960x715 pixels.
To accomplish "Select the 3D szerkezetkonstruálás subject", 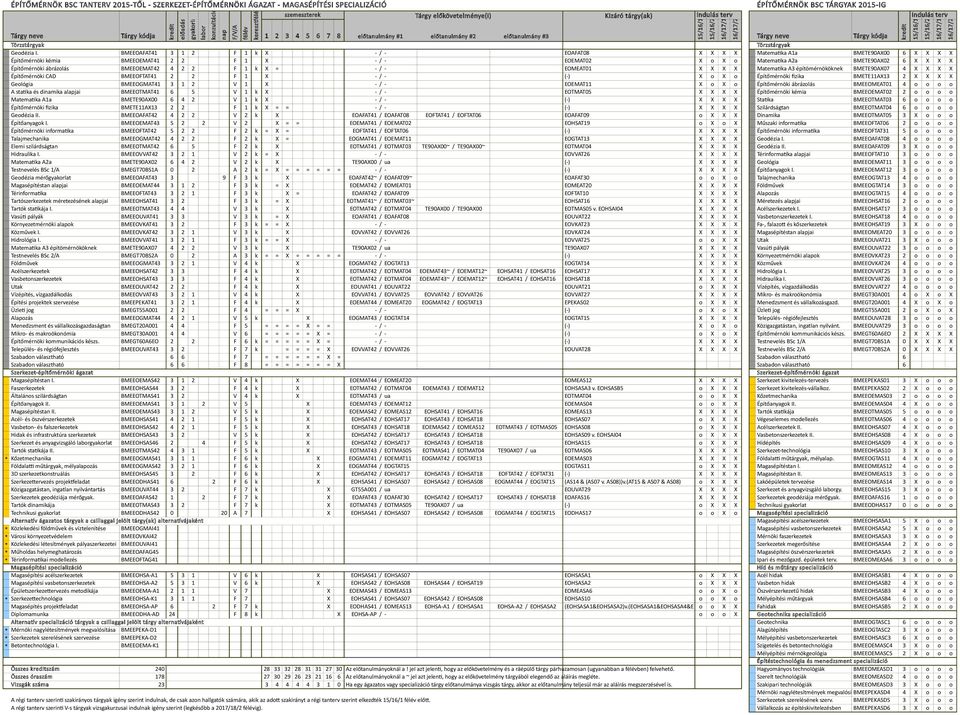I will pos(40,474).
